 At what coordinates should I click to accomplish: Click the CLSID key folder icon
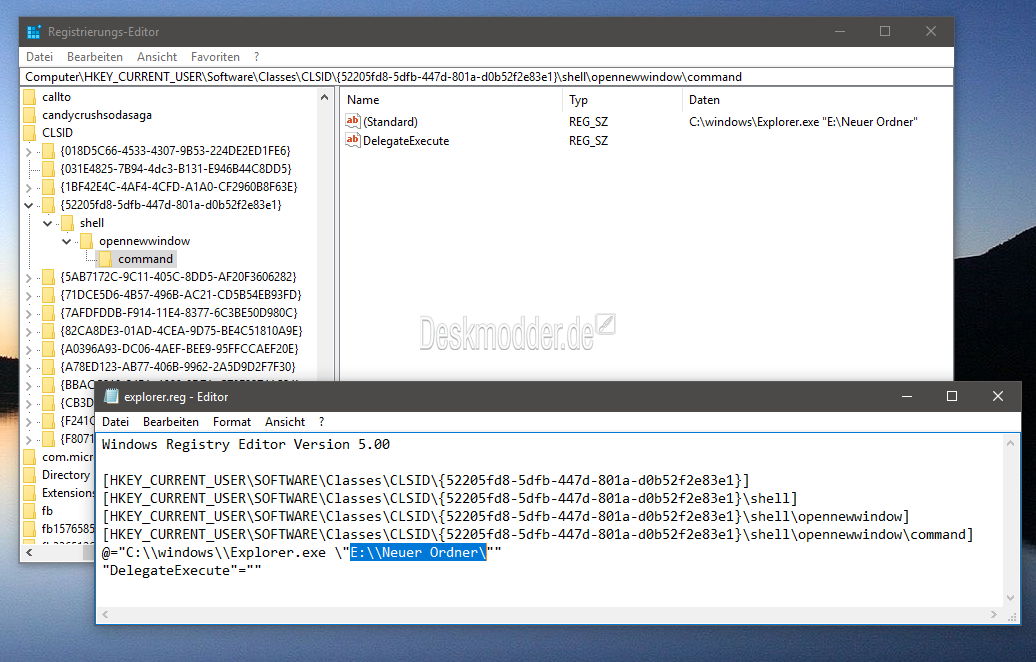tap(29, 133)
